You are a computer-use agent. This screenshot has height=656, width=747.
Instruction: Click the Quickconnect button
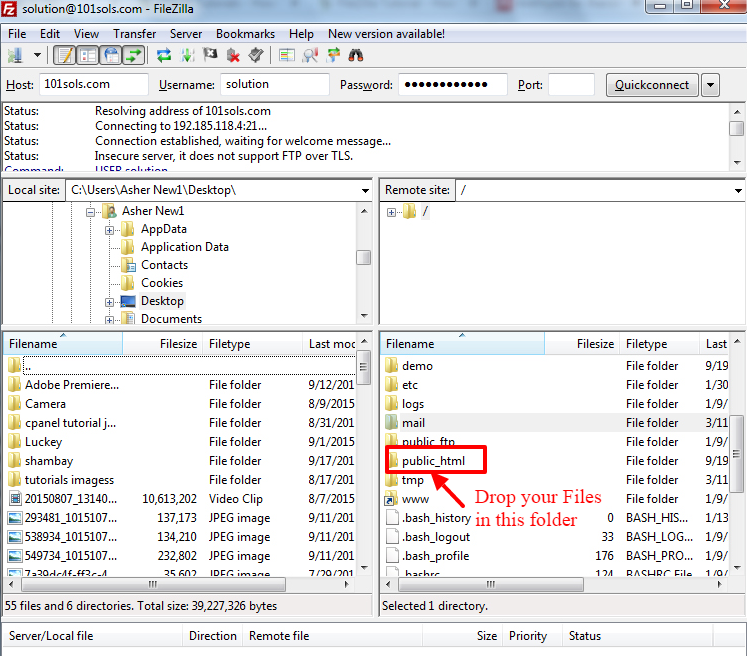652,85
